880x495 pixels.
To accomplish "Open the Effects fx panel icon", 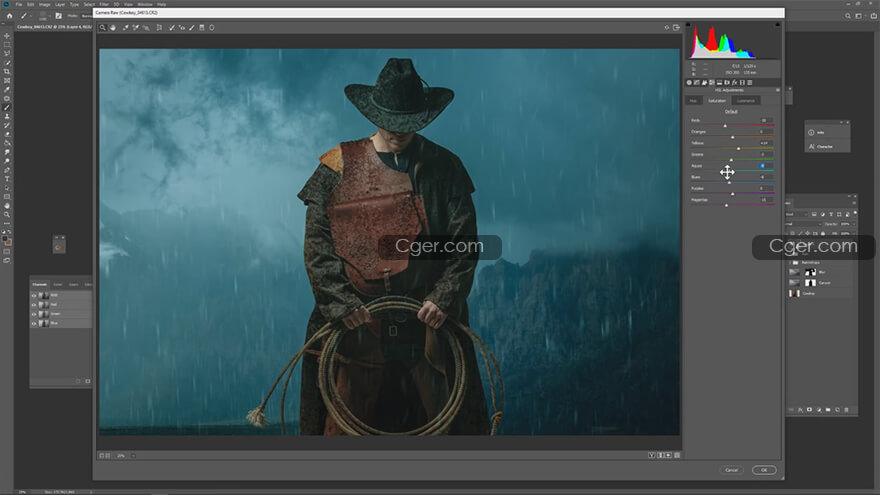I will [734, 82].
